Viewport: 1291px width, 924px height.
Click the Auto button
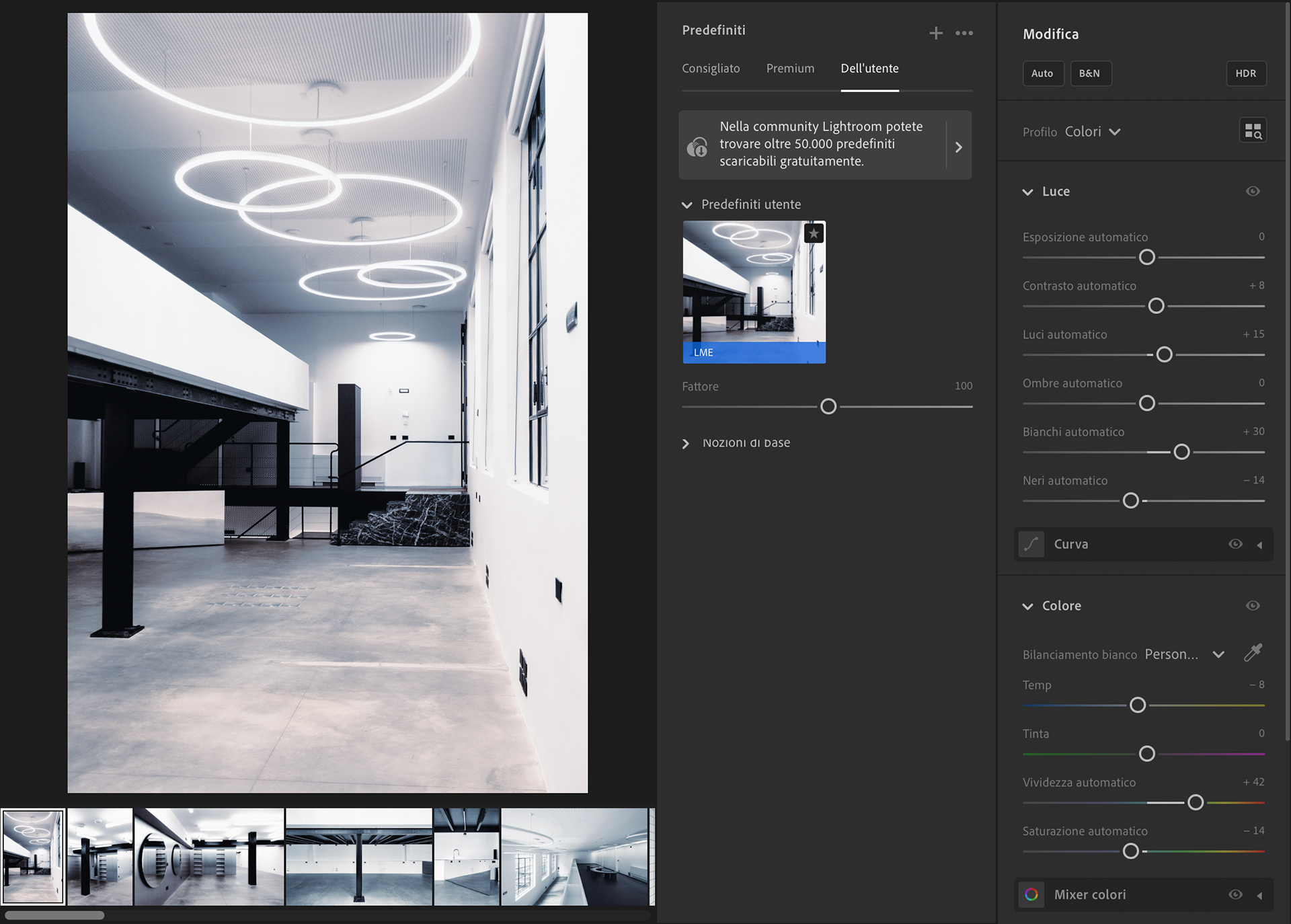[x=1042, y=73]
